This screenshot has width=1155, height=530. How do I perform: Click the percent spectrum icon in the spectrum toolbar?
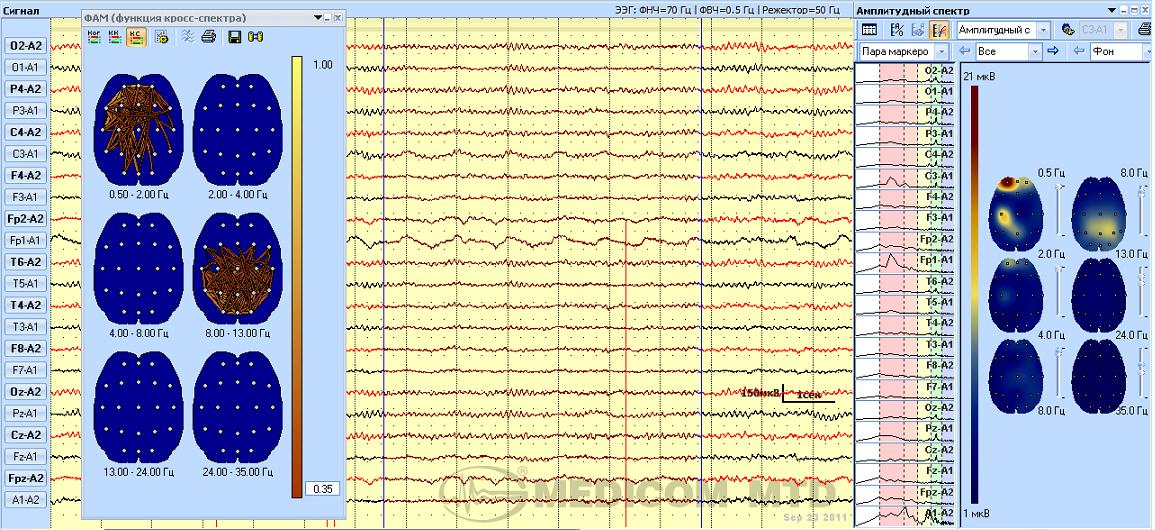[x=897, y=30]
